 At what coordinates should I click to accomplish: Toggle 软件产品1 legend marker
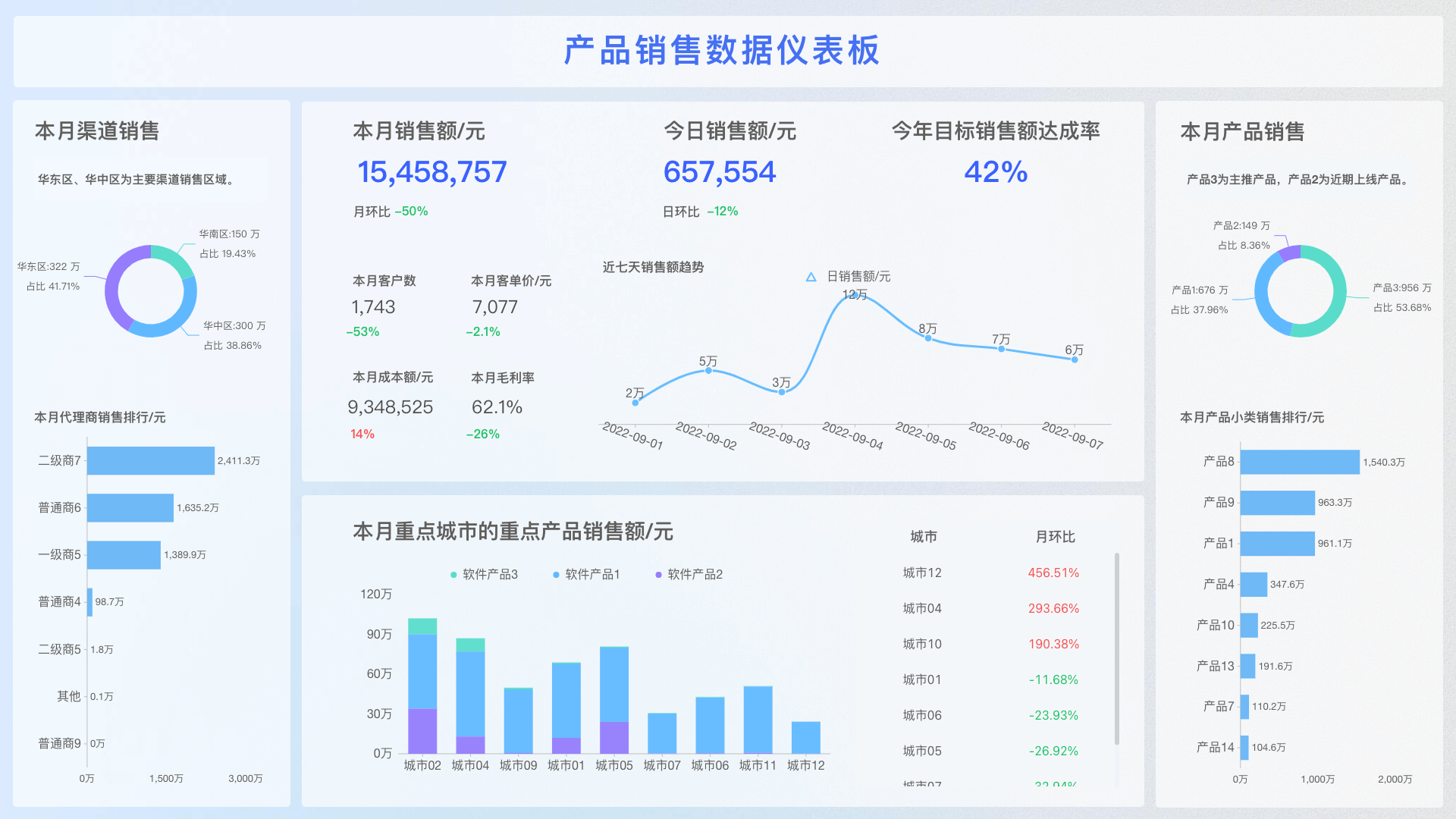[x=556, y=575]
